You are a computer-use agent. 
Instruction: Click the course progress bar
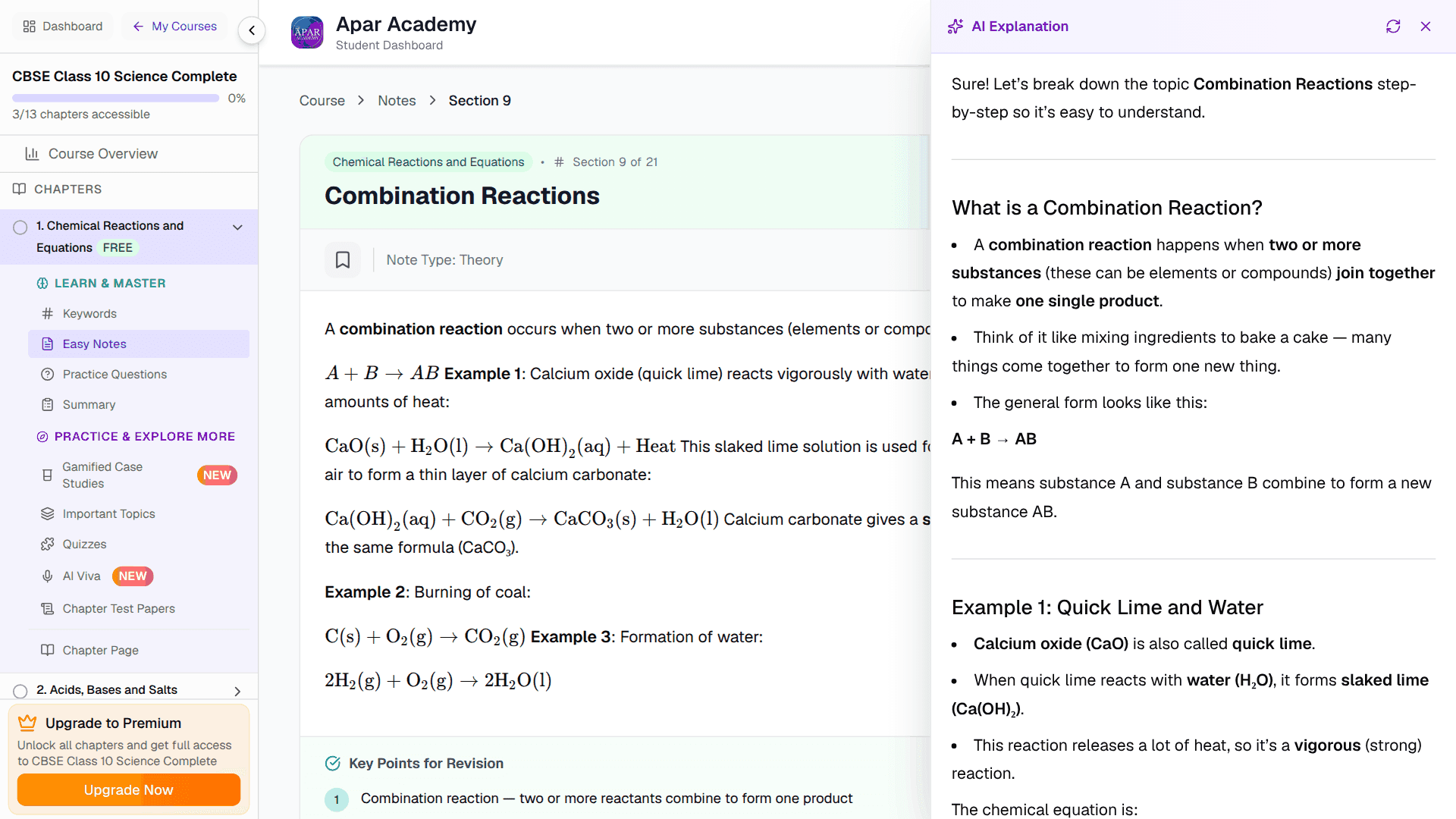pyautogui.click(x=115, y=99)
